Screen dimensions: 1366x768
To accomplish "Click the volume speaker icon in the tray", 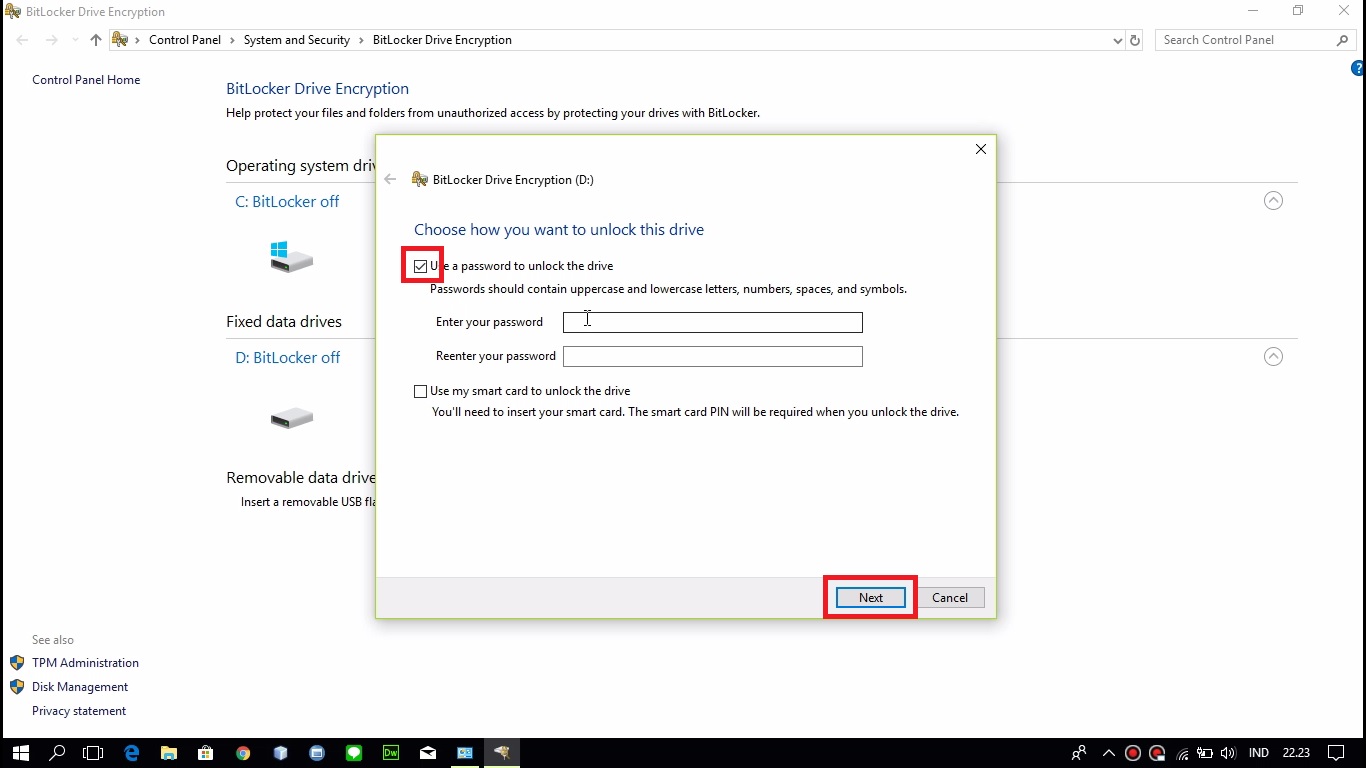I will [x=1228, y=753].
